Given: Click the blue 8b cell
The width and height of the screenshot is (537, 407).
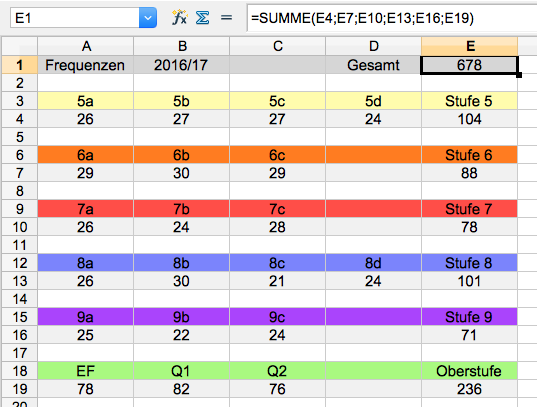Looking at the screenshot, I should click(182, 263).
